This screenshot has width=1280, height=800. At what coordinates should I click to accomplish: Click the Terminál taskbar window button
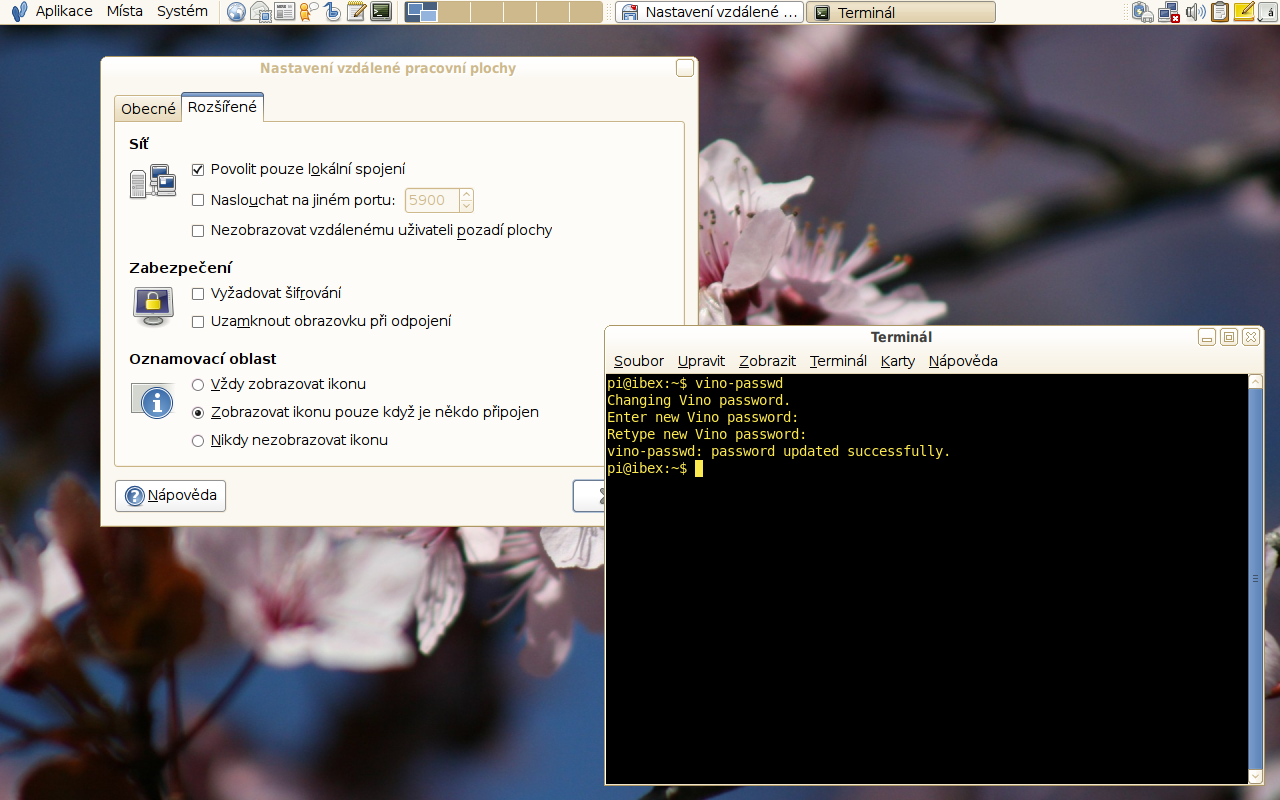900,12
